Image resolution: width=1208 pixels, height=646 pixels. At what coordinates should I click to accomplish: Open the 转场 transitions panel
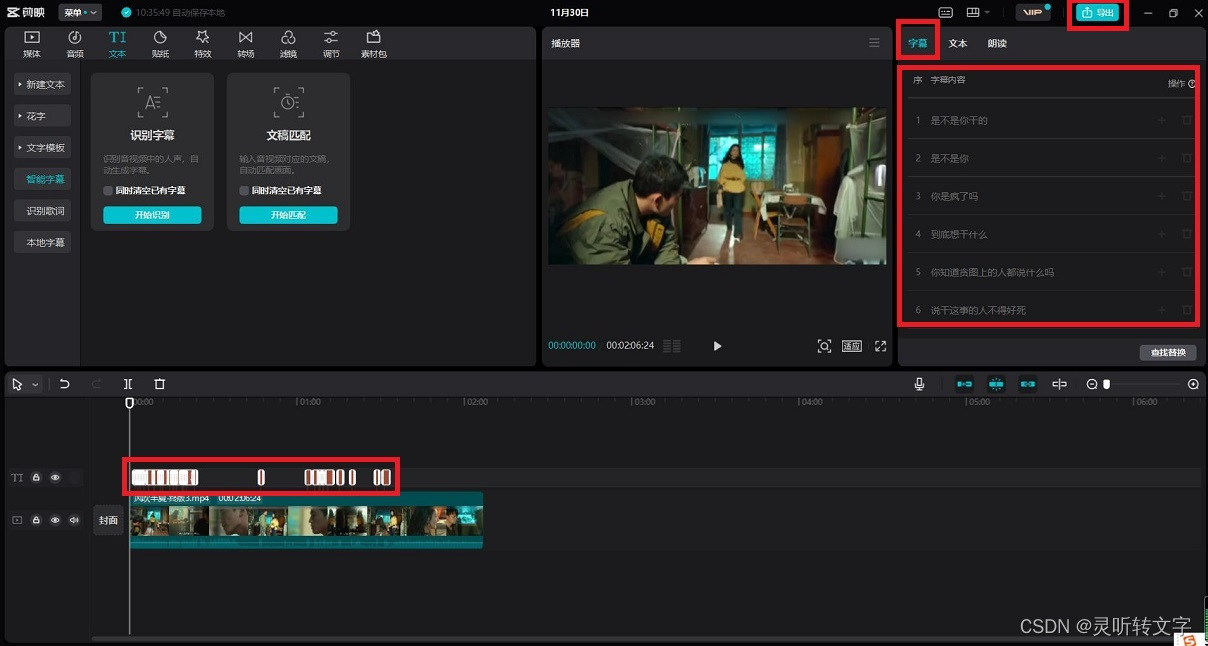246,44
